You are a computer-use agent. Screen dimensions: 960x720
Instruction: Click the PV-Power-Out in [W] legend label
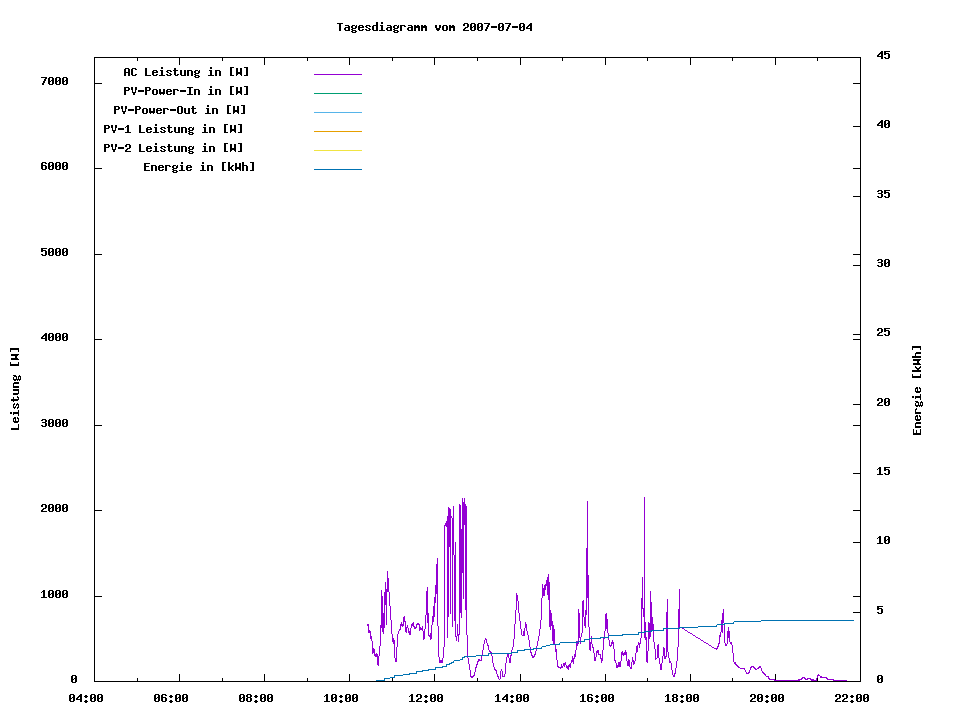pyautogui.click(x=180, y=110)
